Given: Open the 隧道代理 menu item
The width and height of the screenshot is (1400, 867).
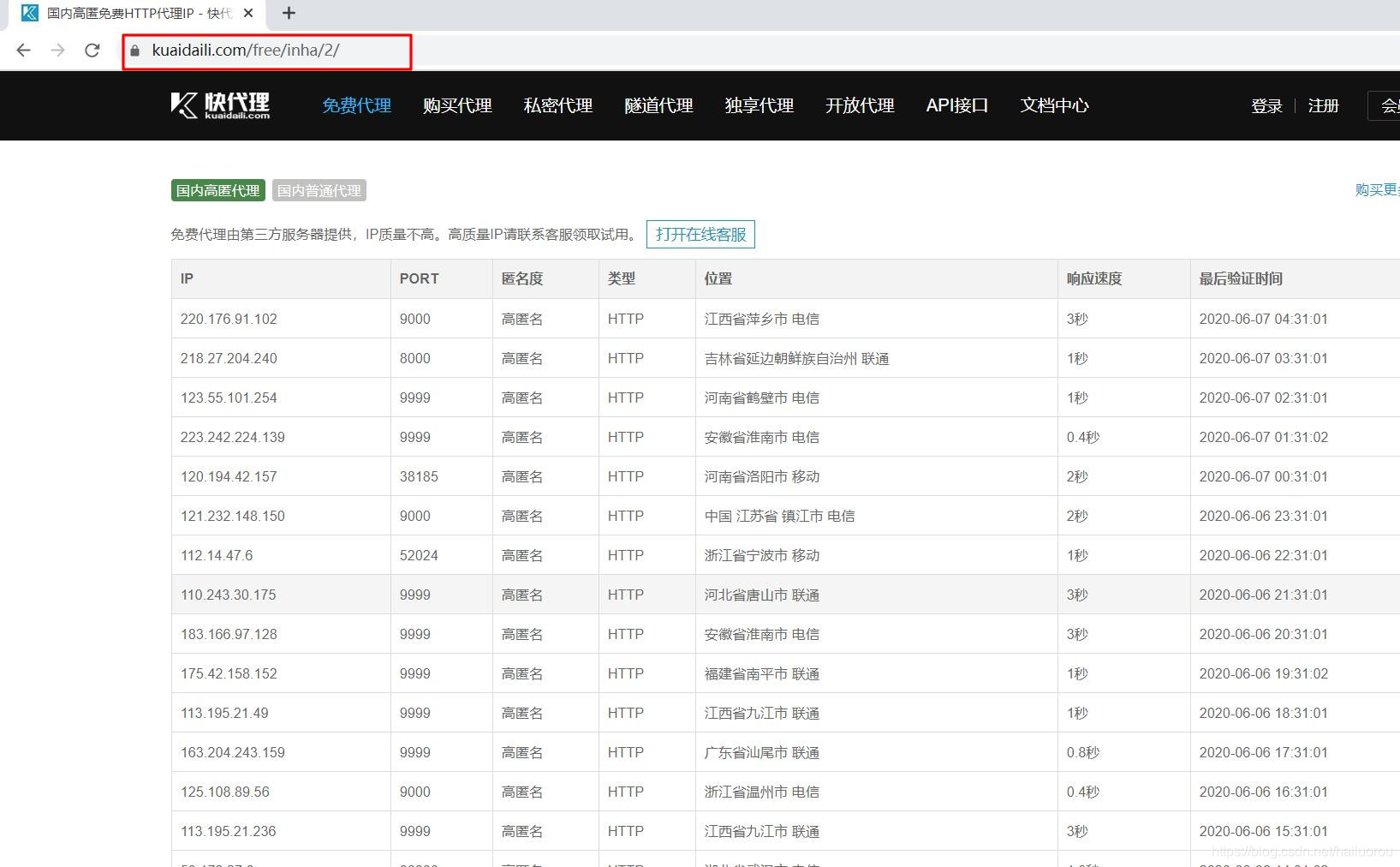Looking at the screenshot, I should pyautogui.click(x=658, y=105).
